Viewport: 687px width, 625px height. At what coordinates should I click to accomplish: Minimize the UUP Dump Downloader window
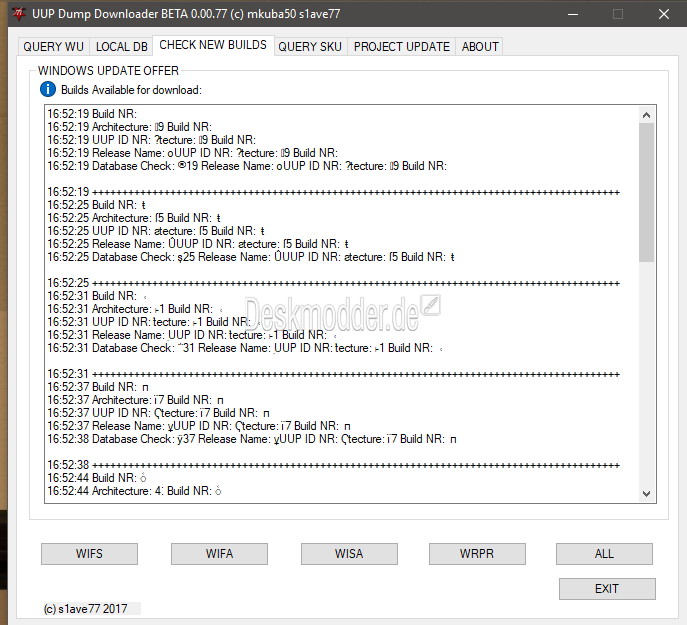pos(573,14)
